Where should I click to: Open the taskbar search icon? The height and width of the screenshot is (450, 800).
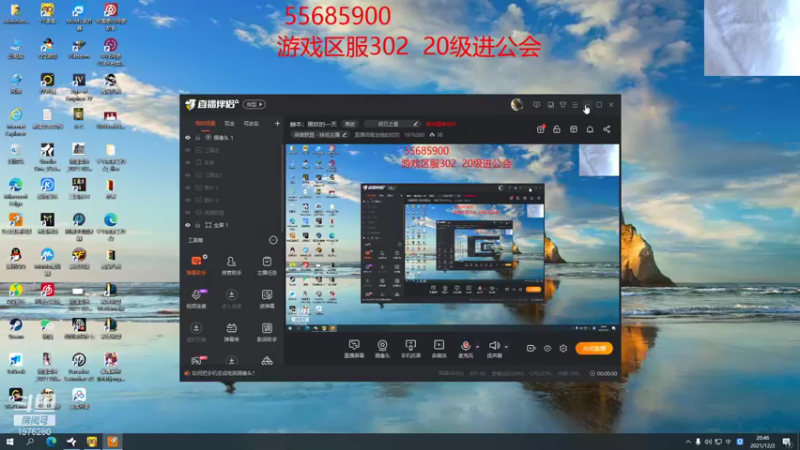(30, 442)
